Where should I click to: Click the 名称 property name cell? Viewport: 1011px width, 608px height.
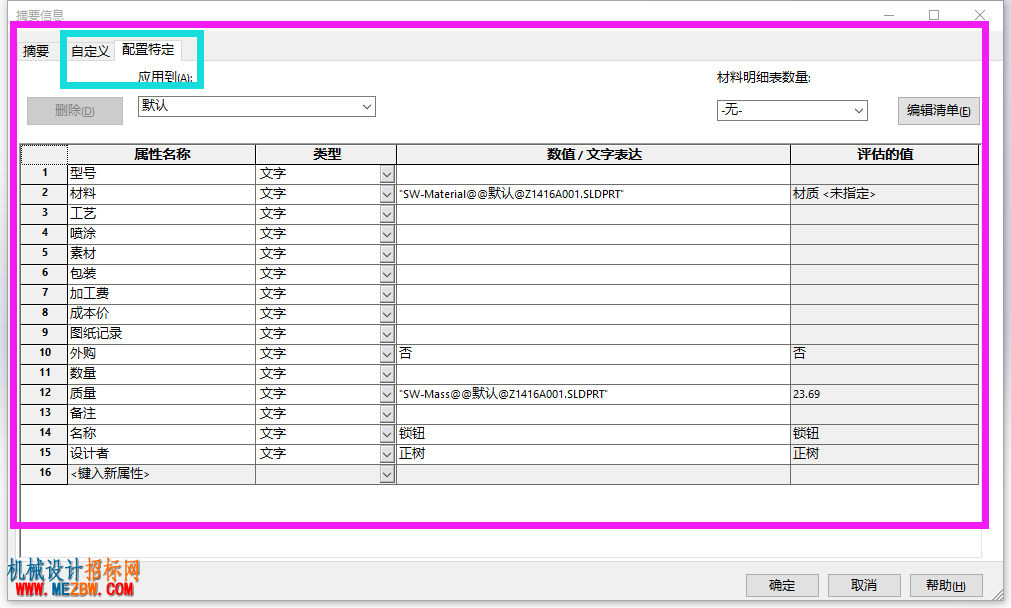coord(161,434)
